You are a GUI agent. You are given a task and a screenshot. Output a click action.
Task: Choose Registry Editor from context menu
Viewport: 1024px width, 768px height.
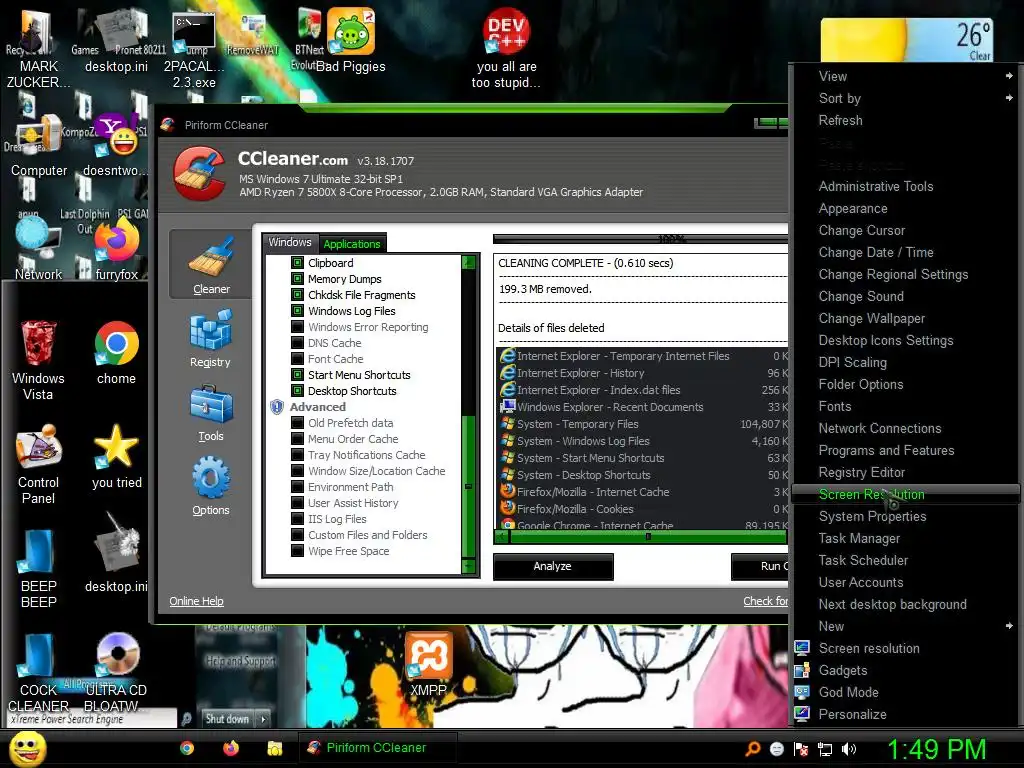tap(862, 472)
